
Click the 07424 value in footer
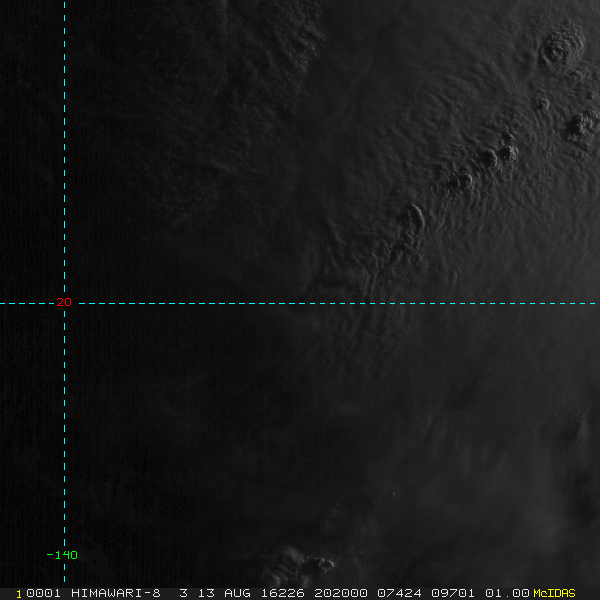399,593
